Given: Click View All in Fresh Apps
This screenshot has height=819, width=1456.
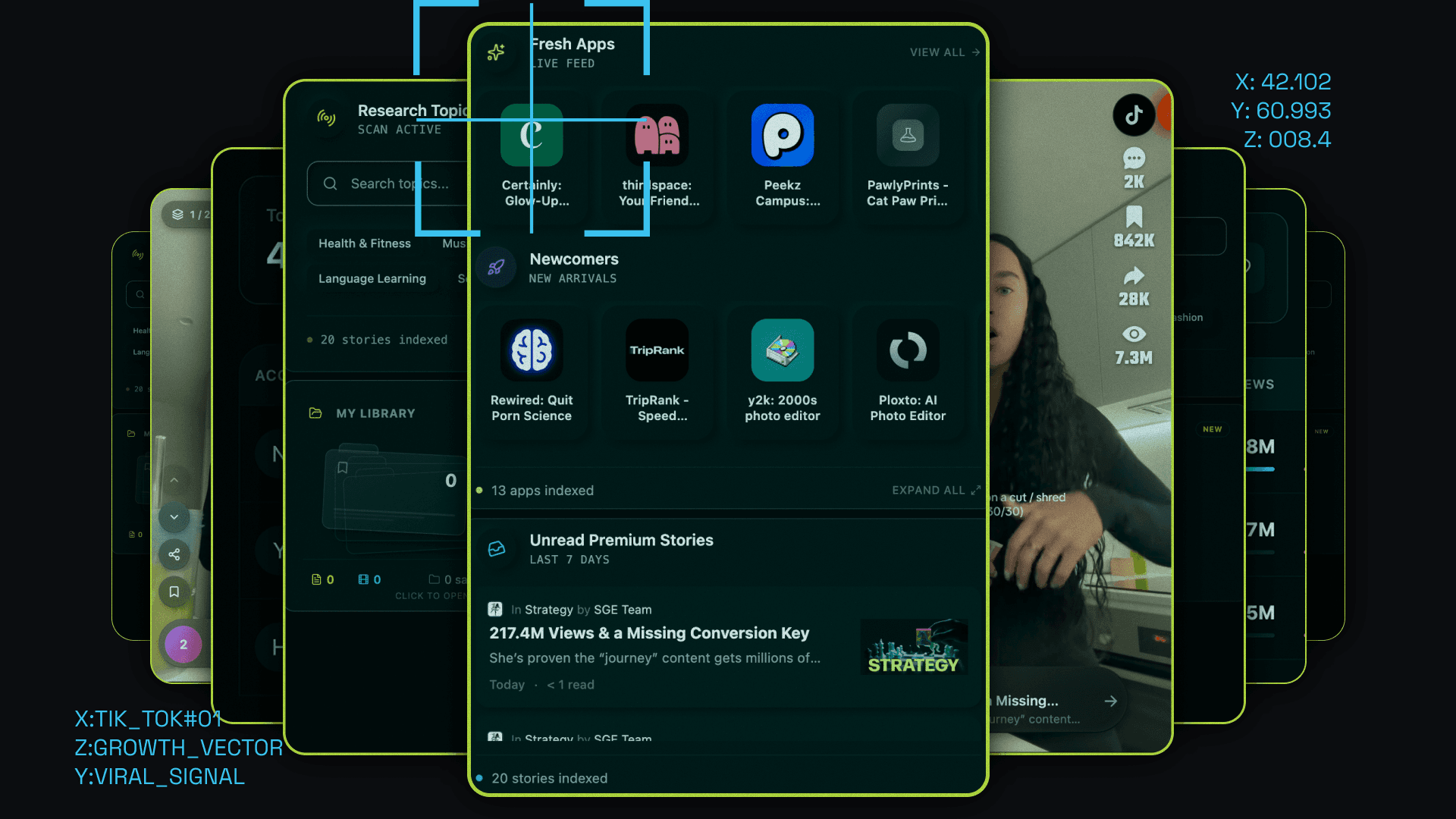Looking at the screenshot, I should click(x=945, y=52).
